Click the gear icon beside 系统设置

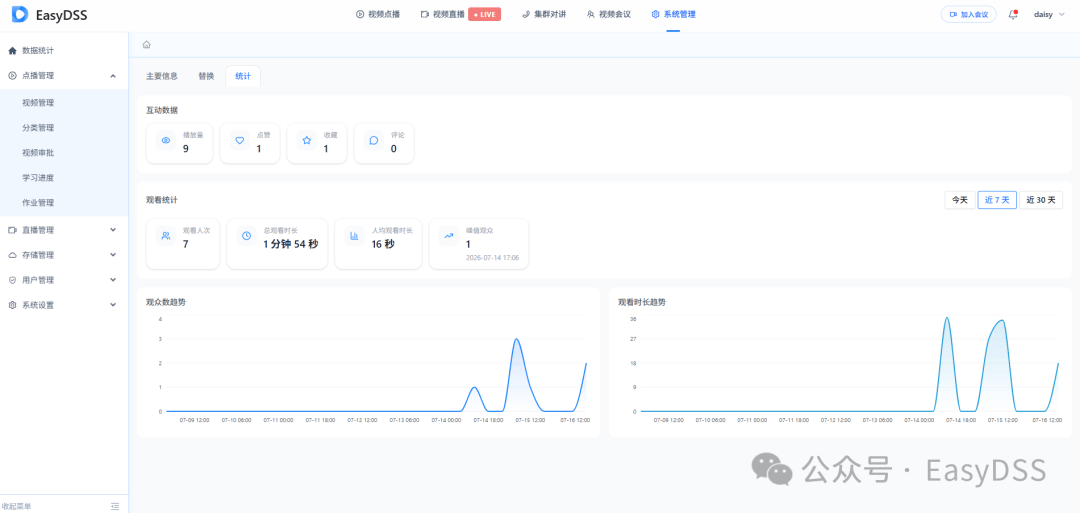tap(12, 305)
